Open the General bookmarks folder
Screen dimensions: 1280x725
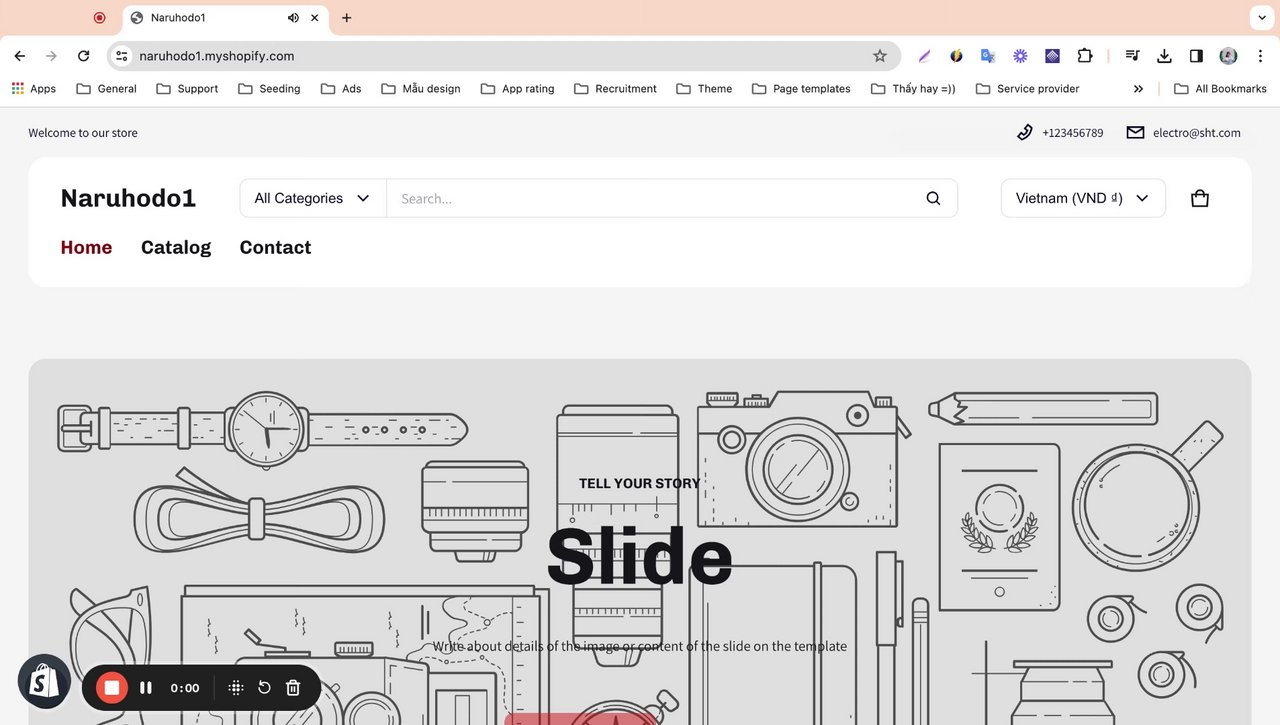coord(106,88)
